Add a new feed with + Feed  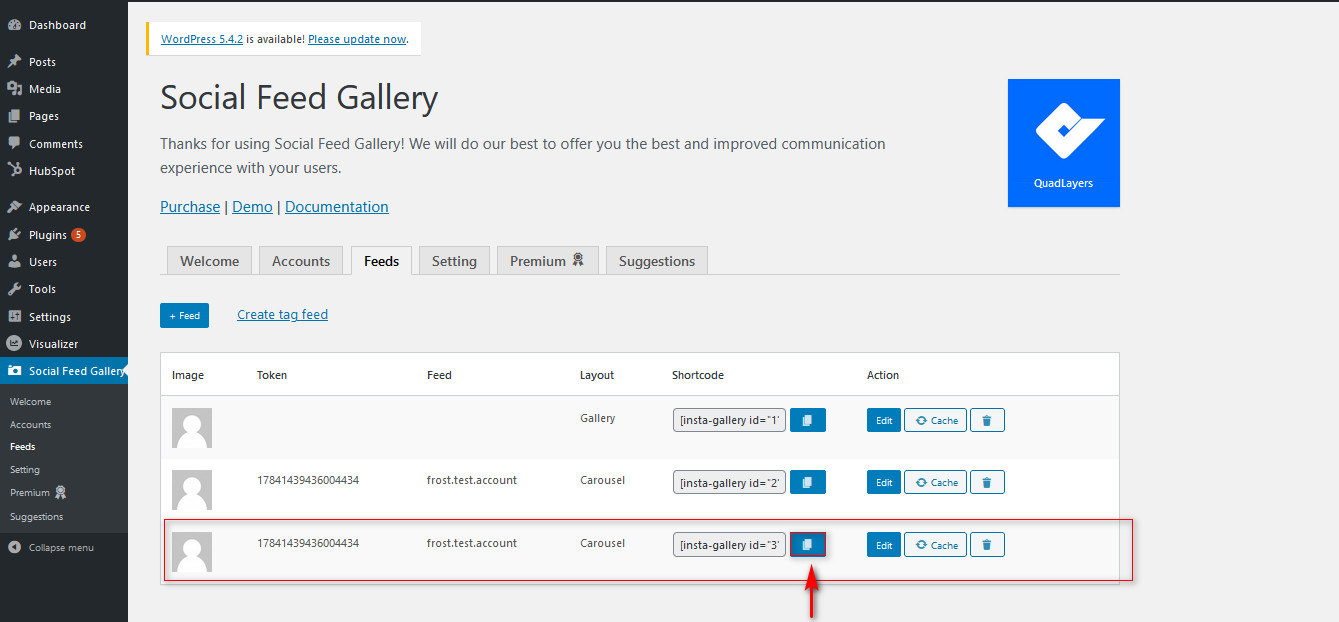coord(184,315)
